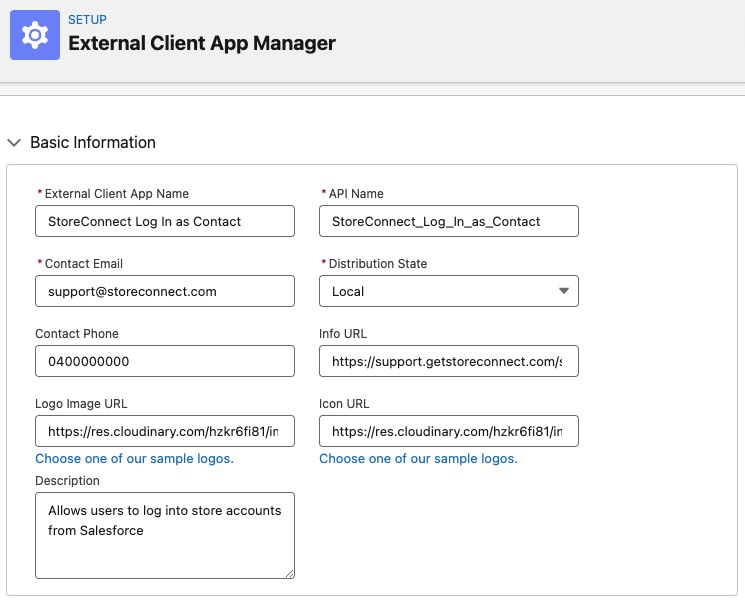The width and height of the screenshot is (745, 605).
Task: Open sample logos link under Icon URL
Action: point(418,459)
